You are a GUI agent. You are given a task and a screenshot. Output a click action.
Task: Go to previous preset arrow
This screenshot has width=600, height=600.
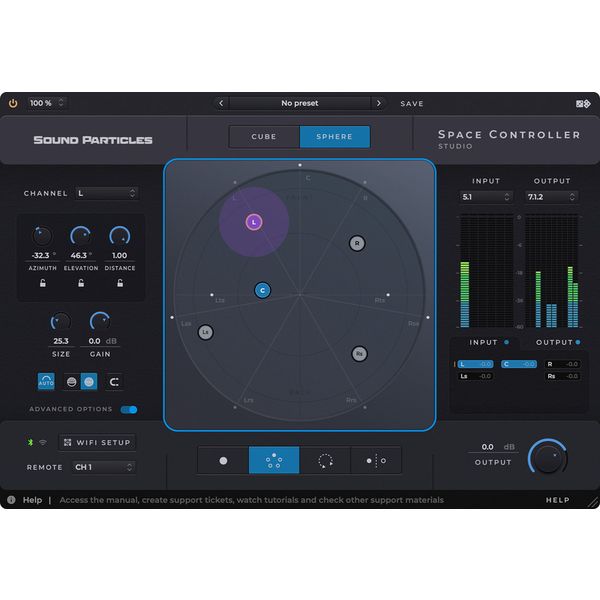click(x=221, y=103)
